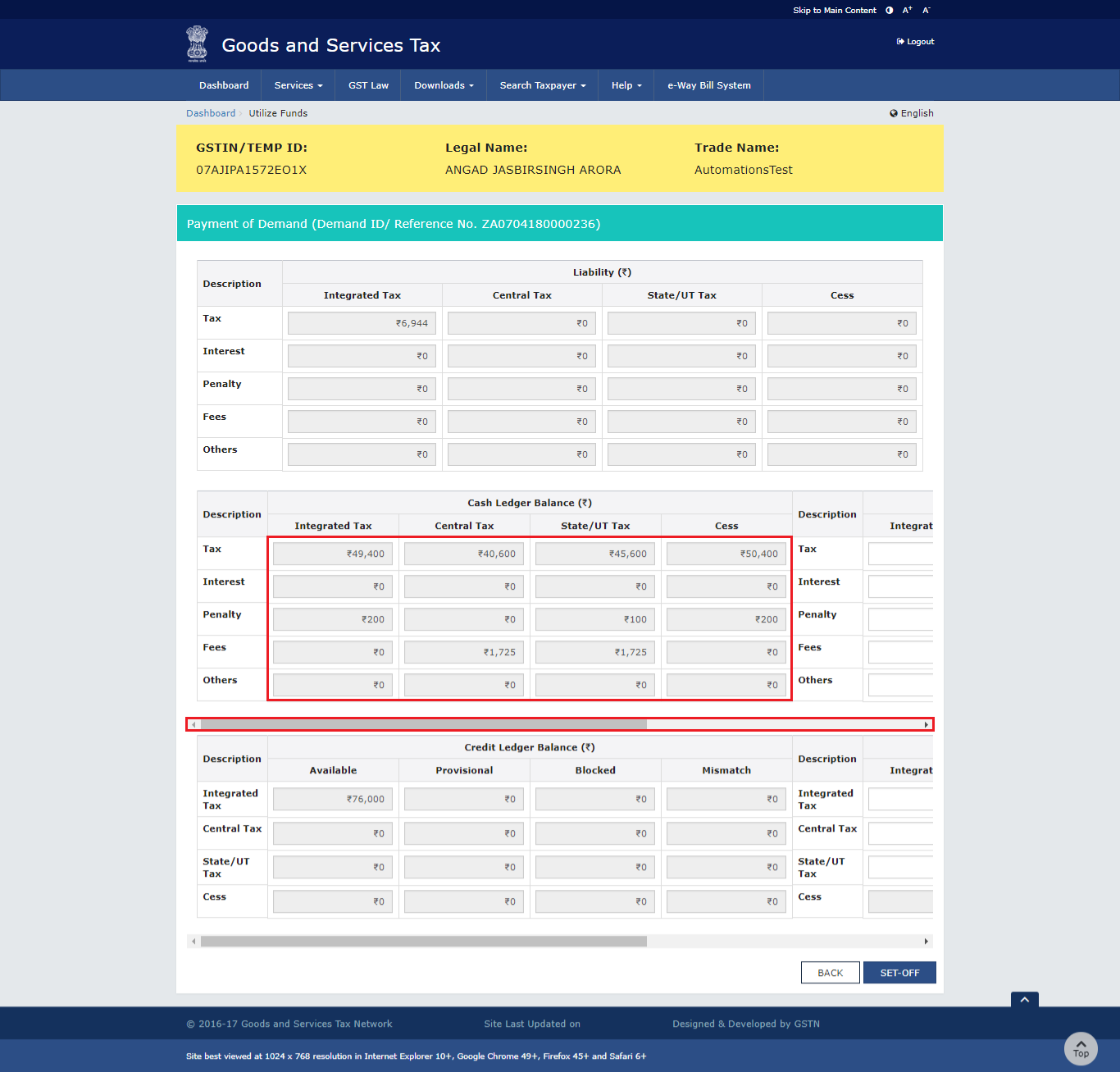Increase font size with the A+ icon

coord(906,10)
